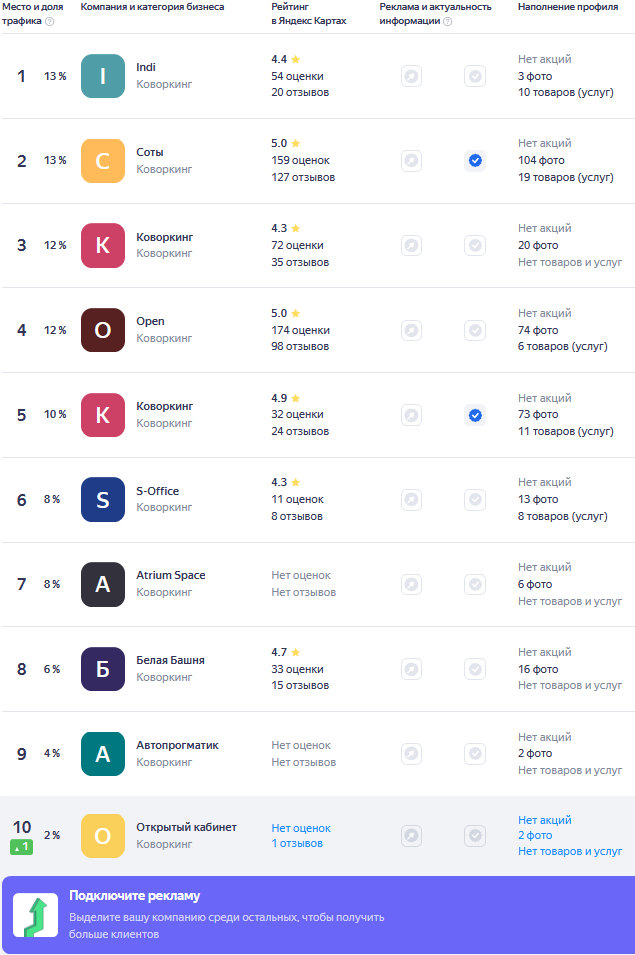Show help tooltip next to 'трафика' header

point(50,21)
